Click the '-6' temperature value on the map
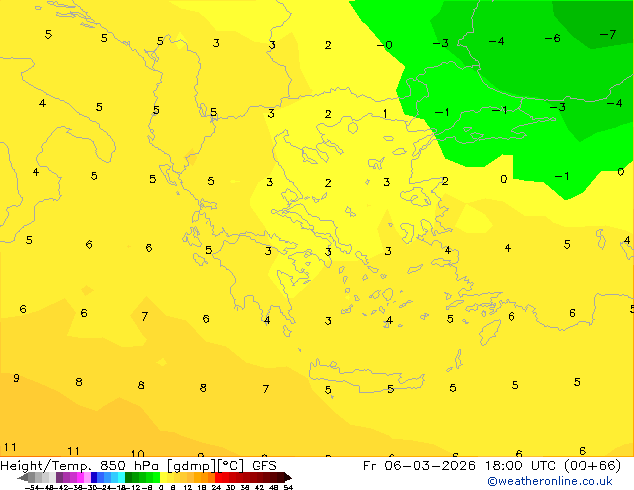The width and height of the screenshot is (634, 490). tap(552, 38)
